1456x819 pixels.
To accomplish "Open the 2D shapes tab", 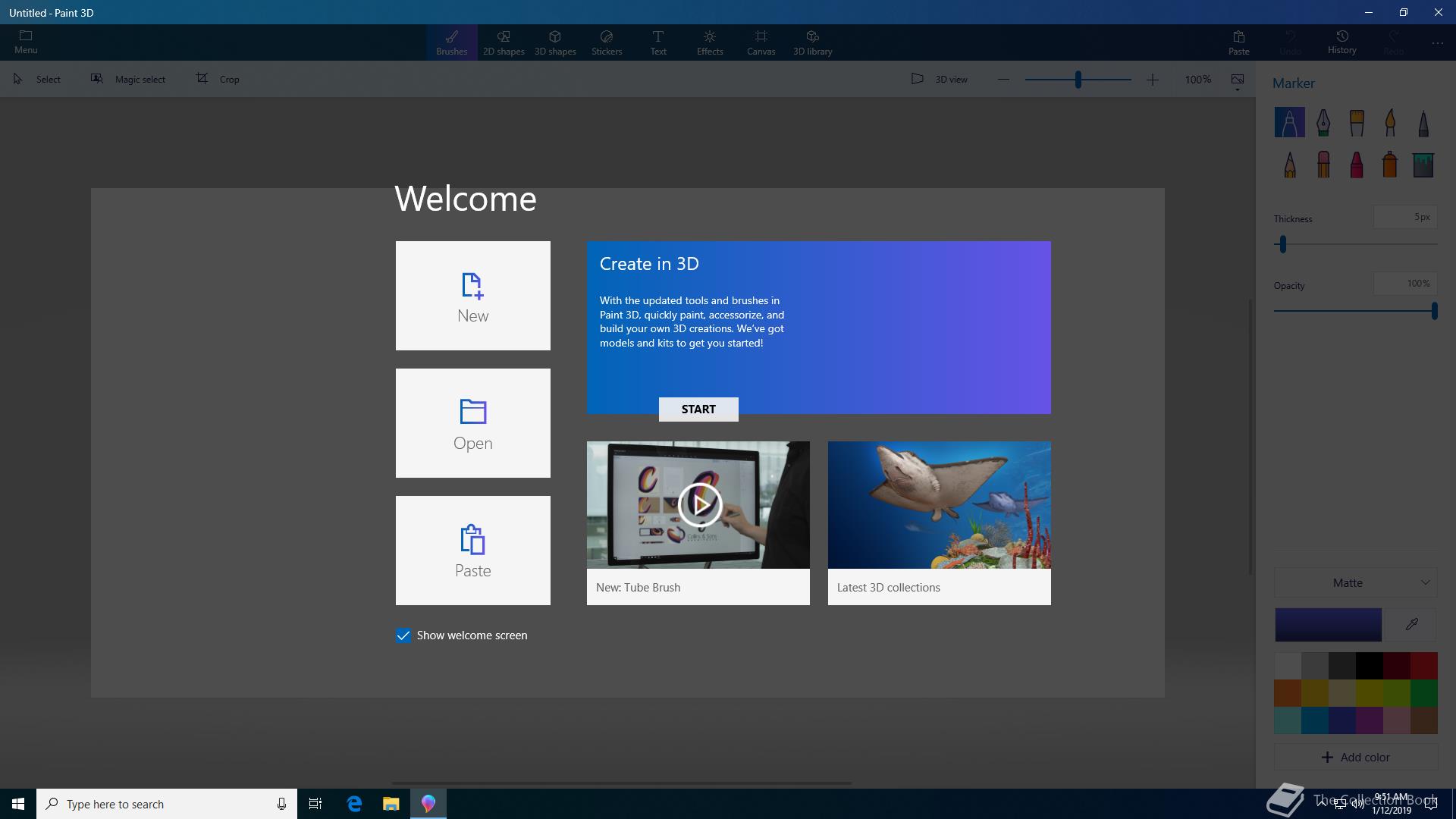I will pyautogui.click(x=504, y=42).
